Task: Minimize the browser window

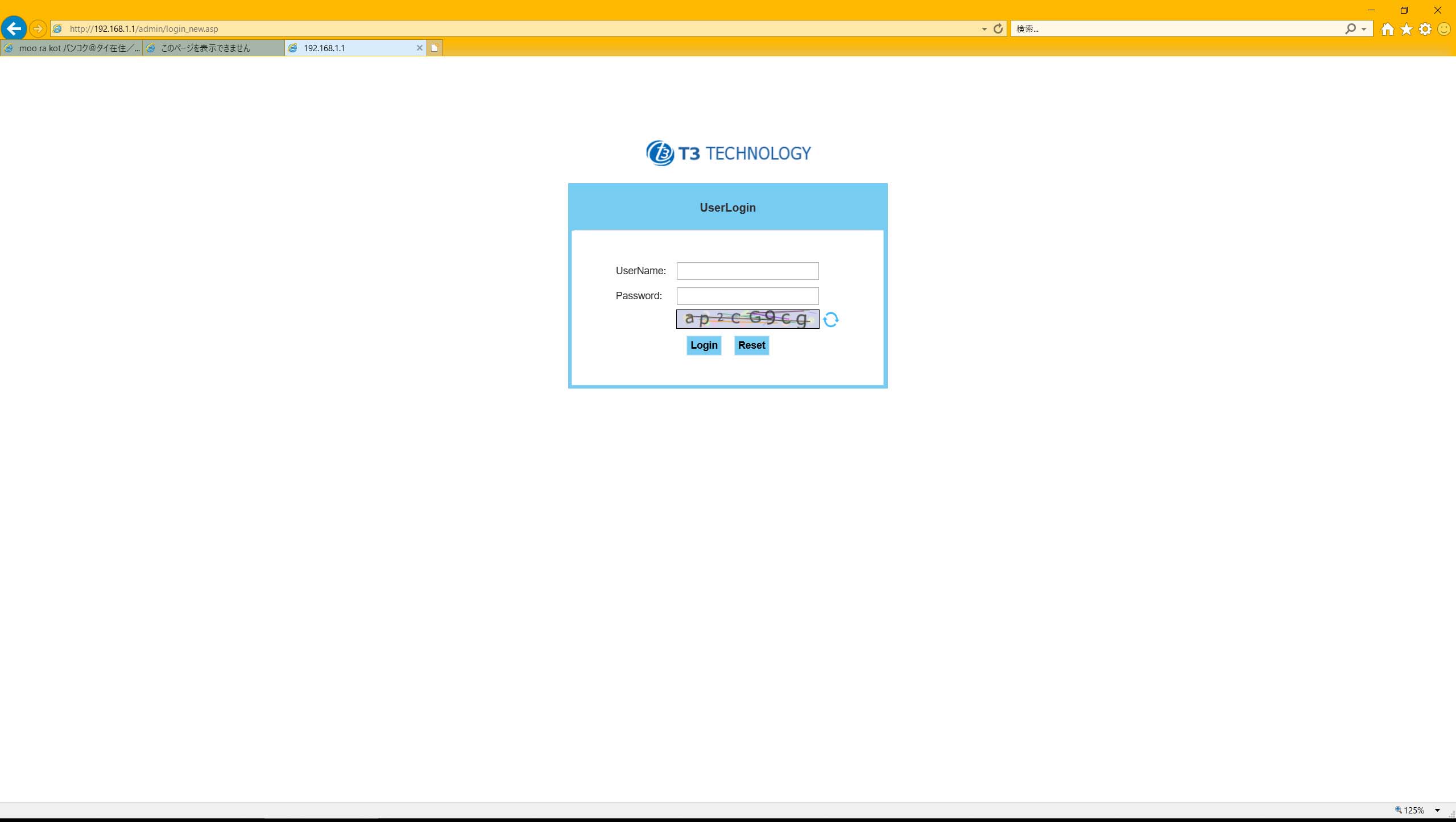Action: [1371, 10]
